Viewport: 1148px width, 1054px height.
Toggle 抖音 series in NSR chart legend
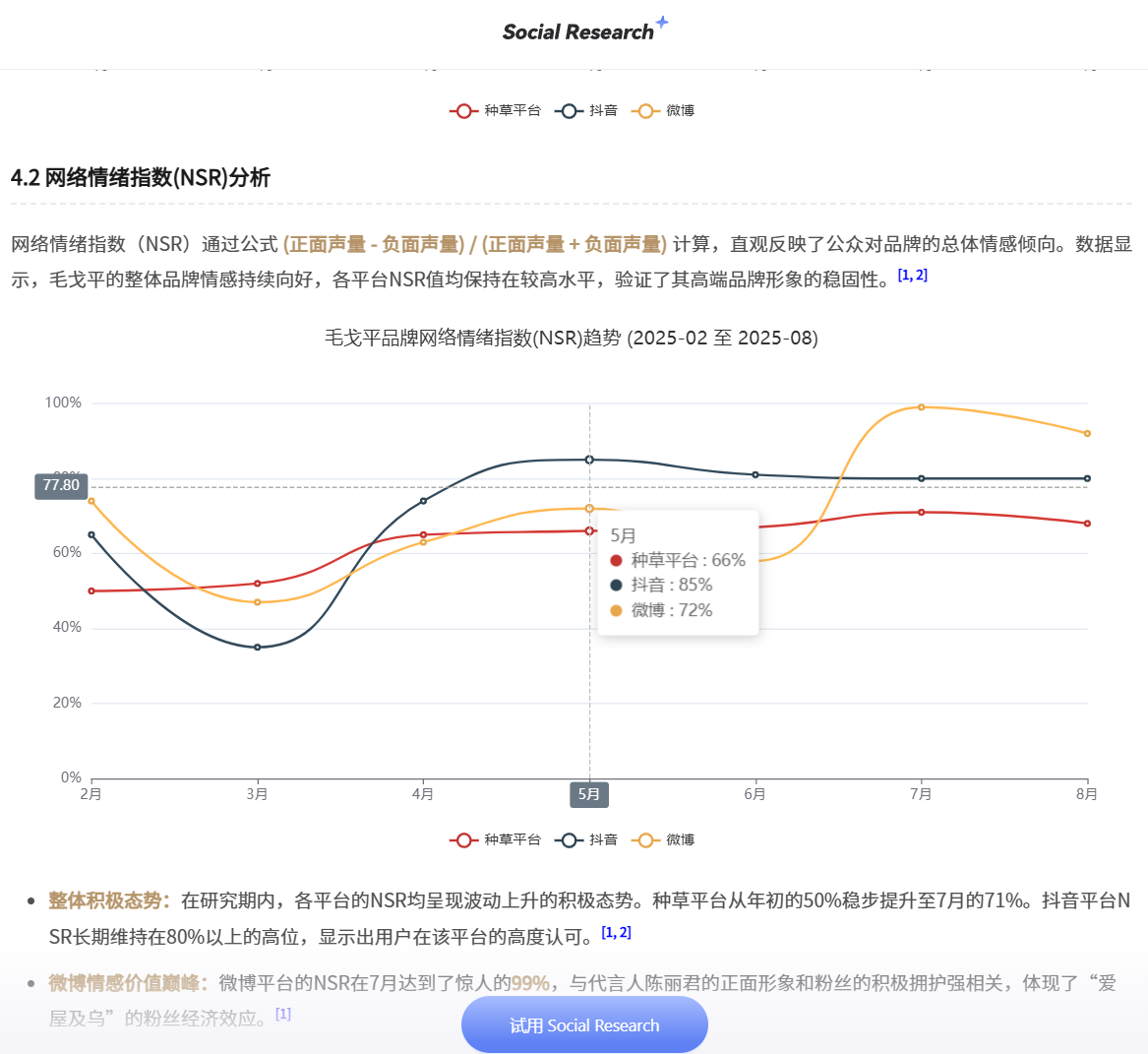[x=586, y=840]
